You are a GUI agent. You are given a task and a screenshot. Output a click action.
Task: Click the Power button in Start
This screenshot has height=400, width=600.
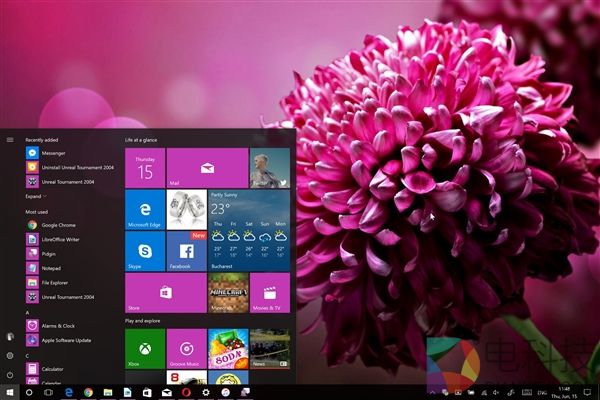coord(10,375)
